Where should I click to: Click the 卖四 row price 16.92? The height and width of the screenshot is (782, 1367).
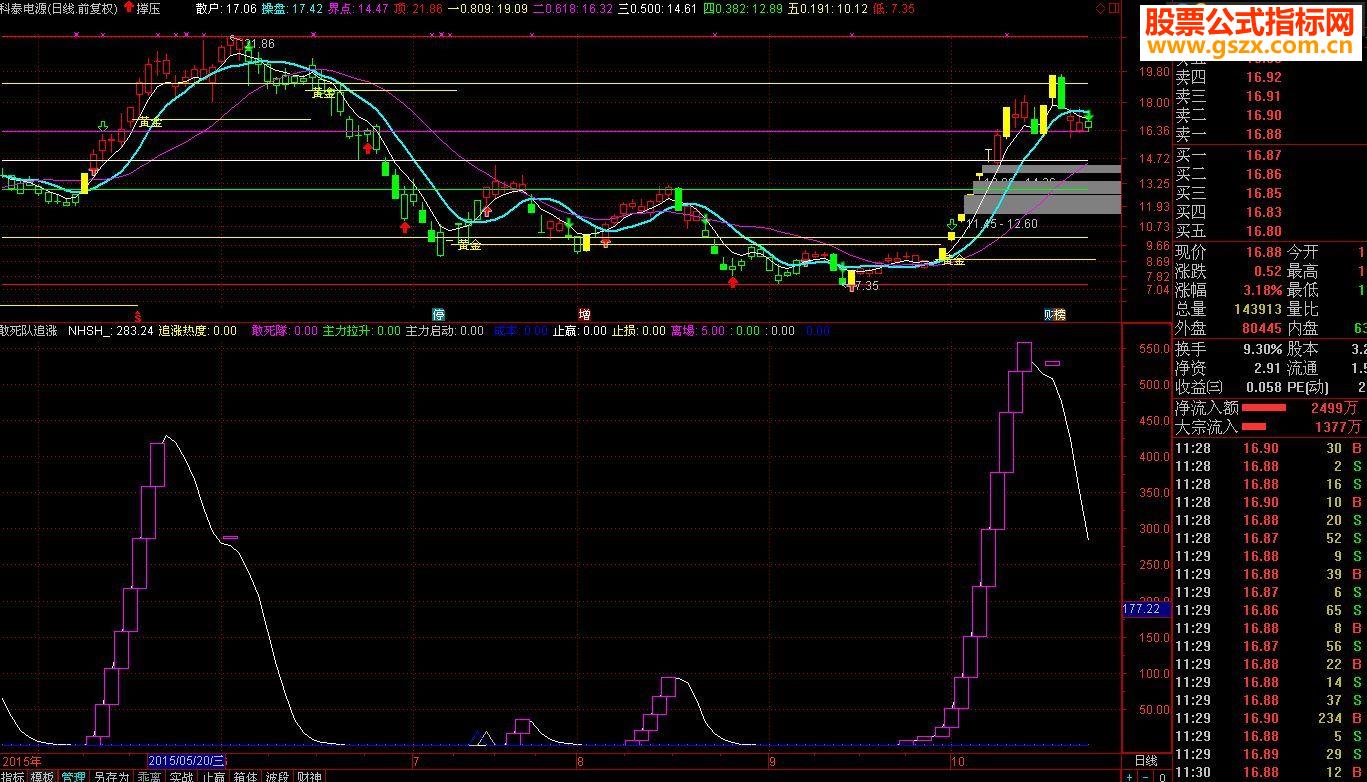coord(1262,78)
